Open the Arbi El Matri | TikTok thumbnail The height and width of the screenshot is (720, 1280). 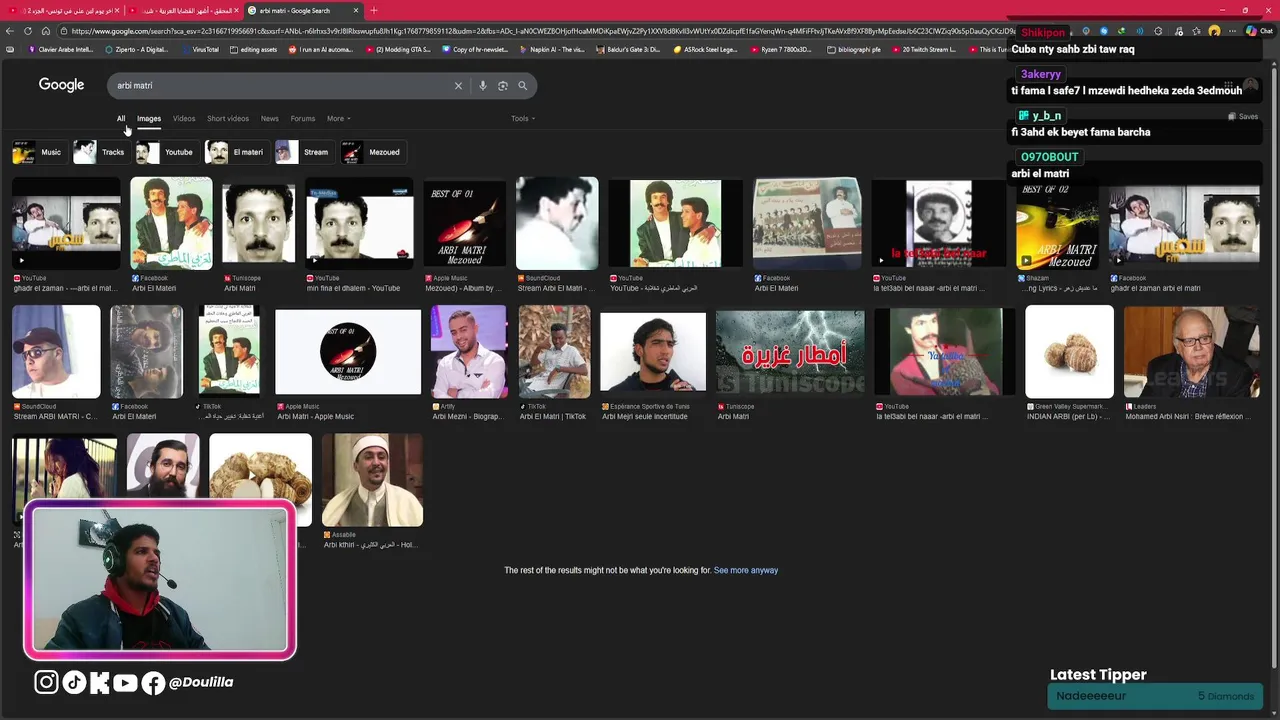pos(554,352)
